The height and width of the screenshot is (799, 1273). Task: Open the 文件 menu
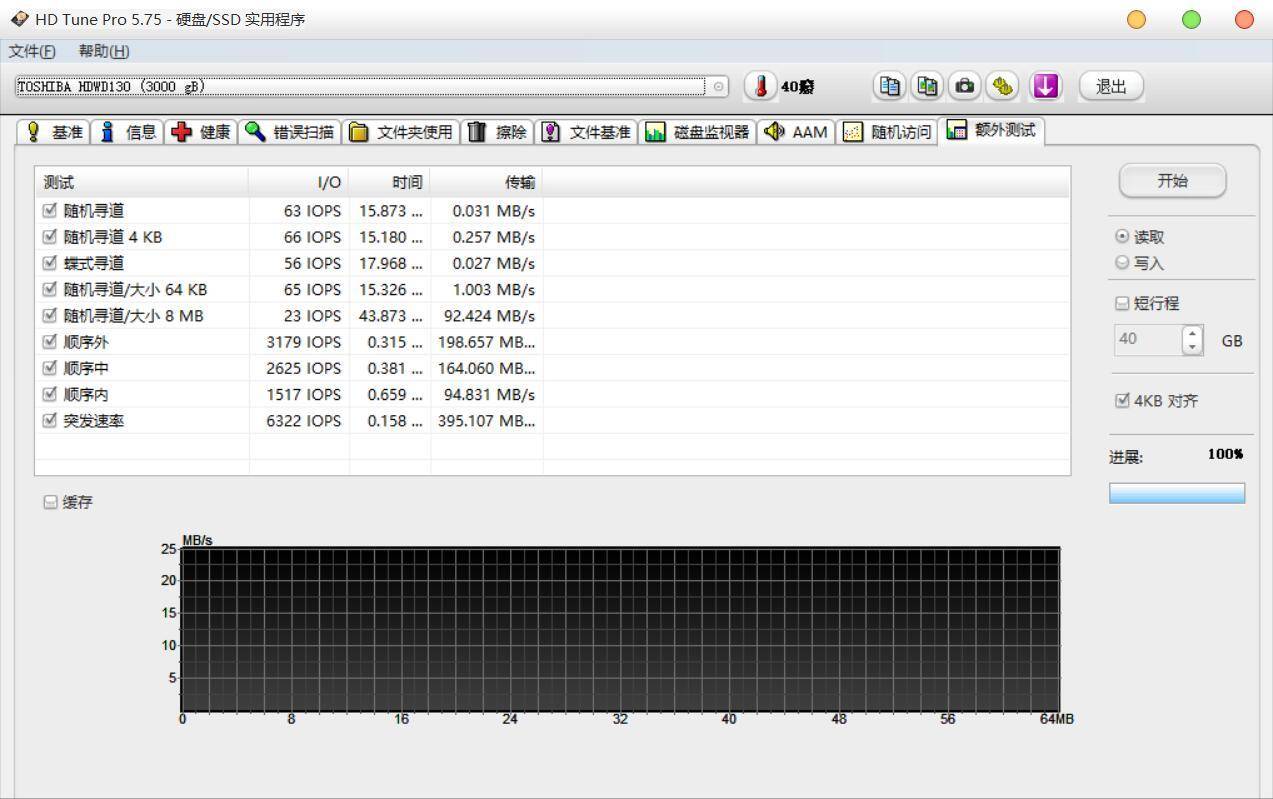(32, 51)
